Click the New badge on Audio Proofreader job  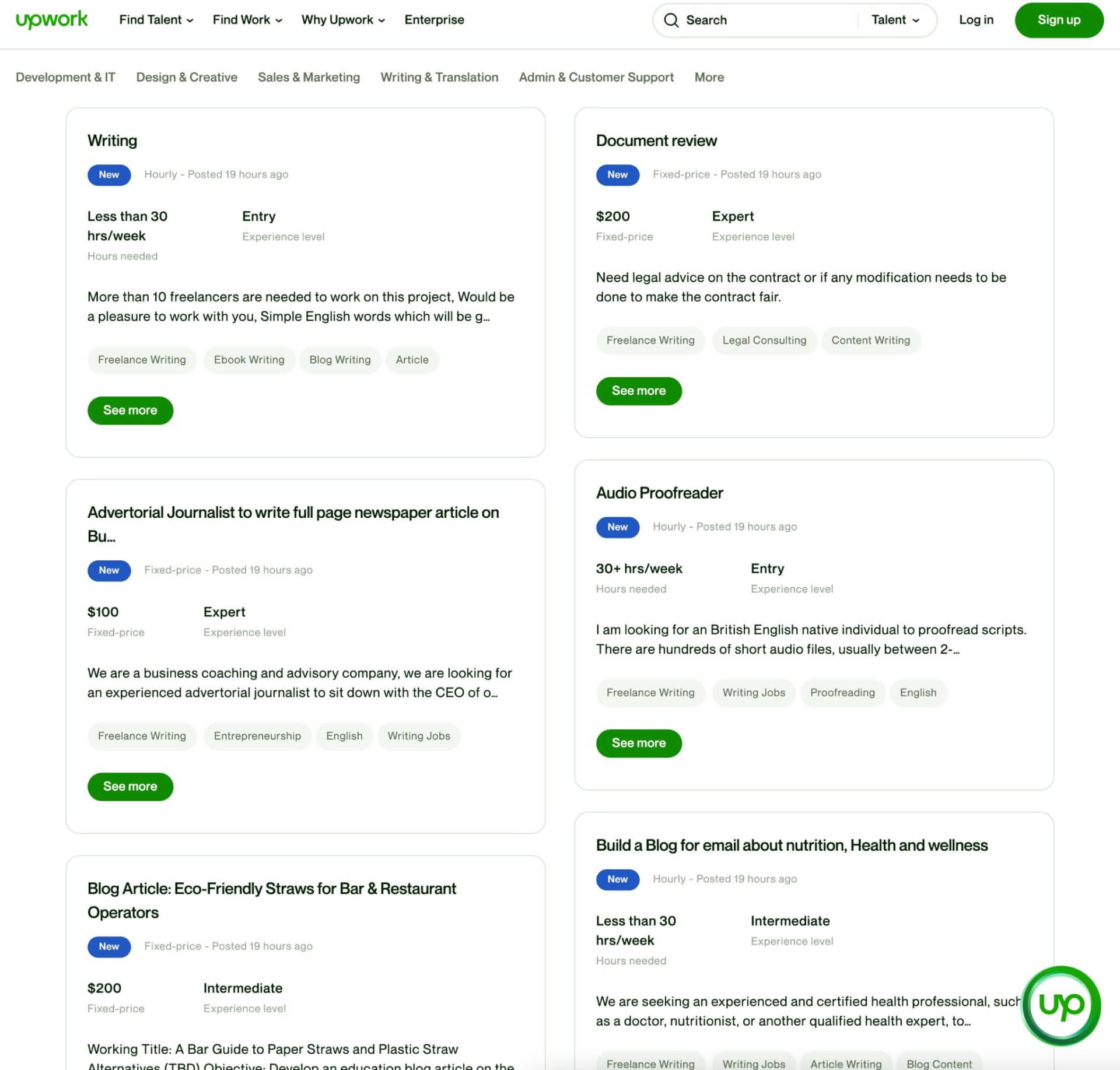click(x=617, y=527)
